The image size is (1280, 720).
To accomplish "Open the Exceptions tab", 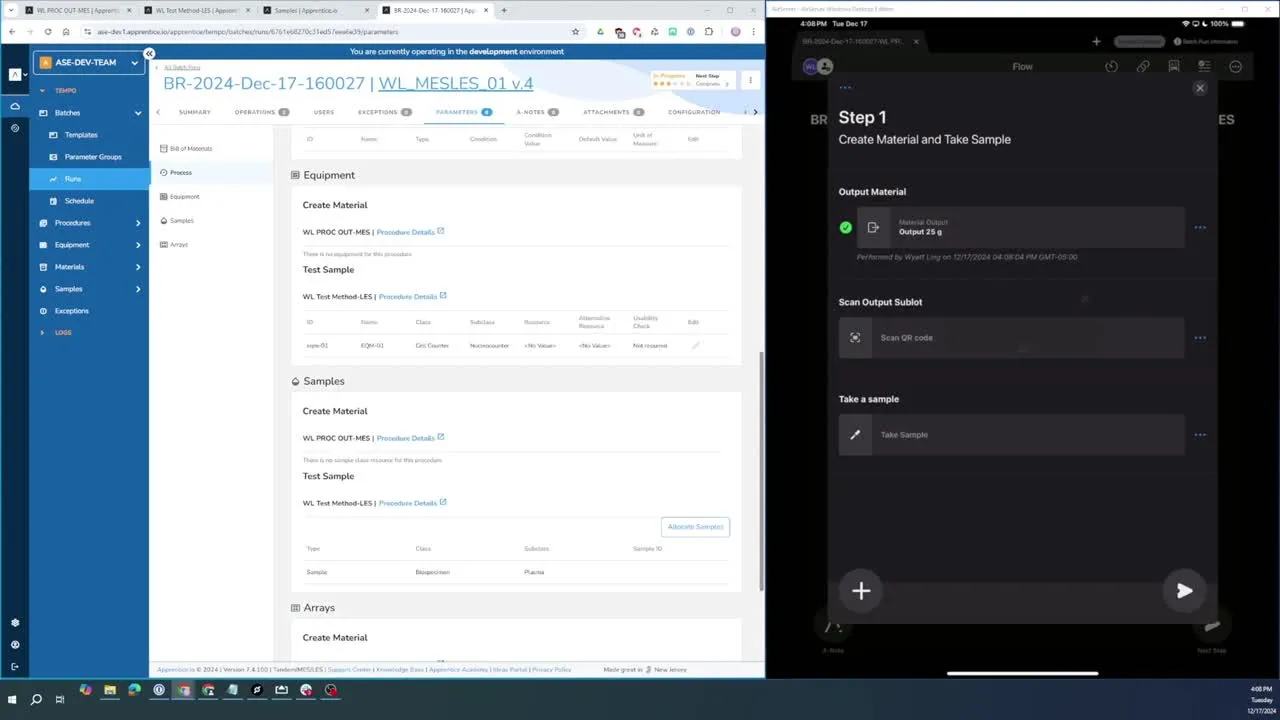I will 384,112.
